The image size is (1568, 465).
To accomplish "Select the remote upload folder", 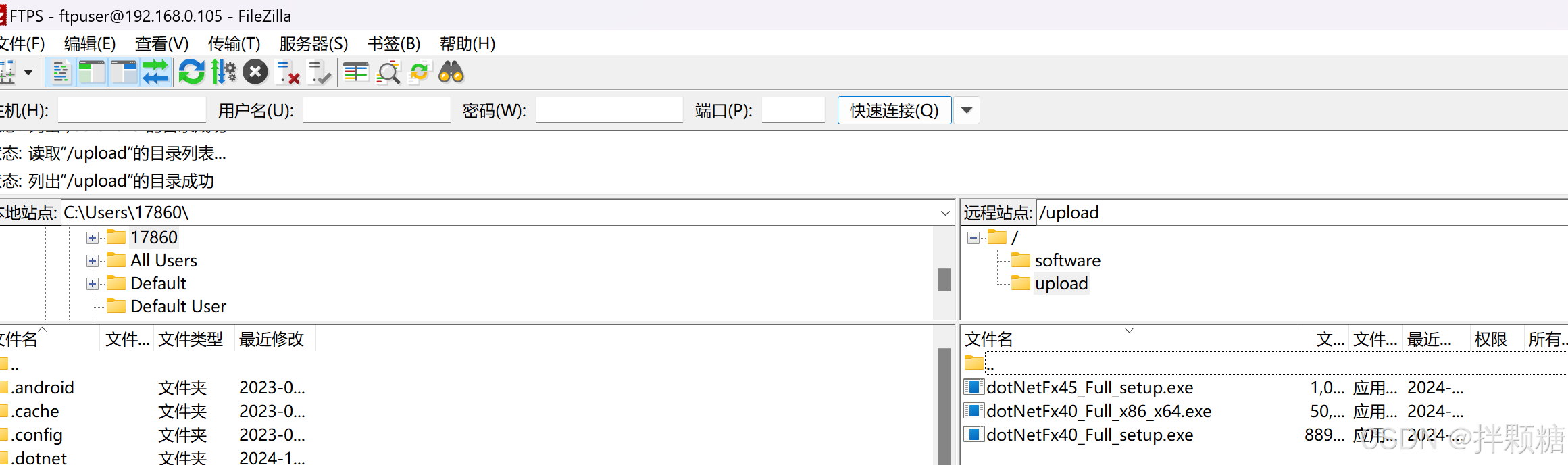I will pos(1061,284).
